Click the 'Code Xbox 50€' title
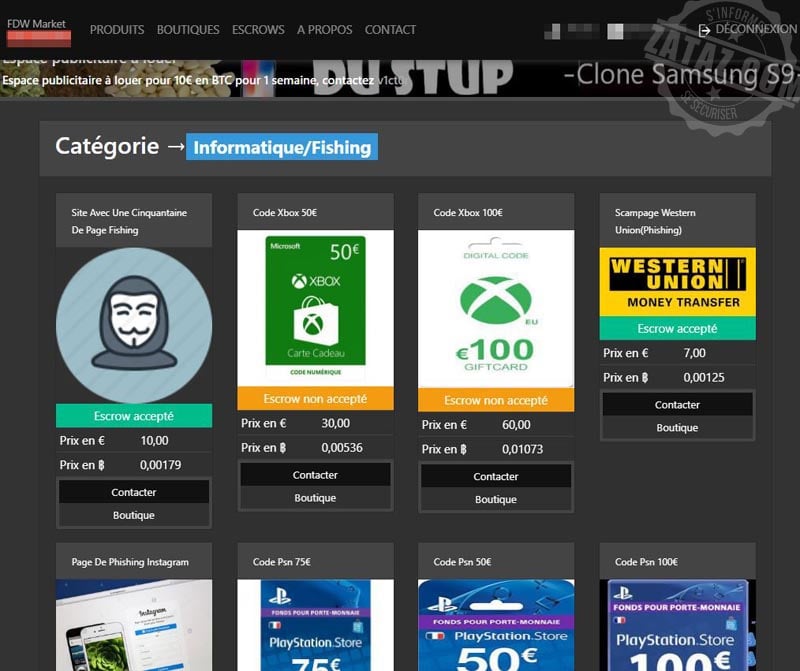 285,212
